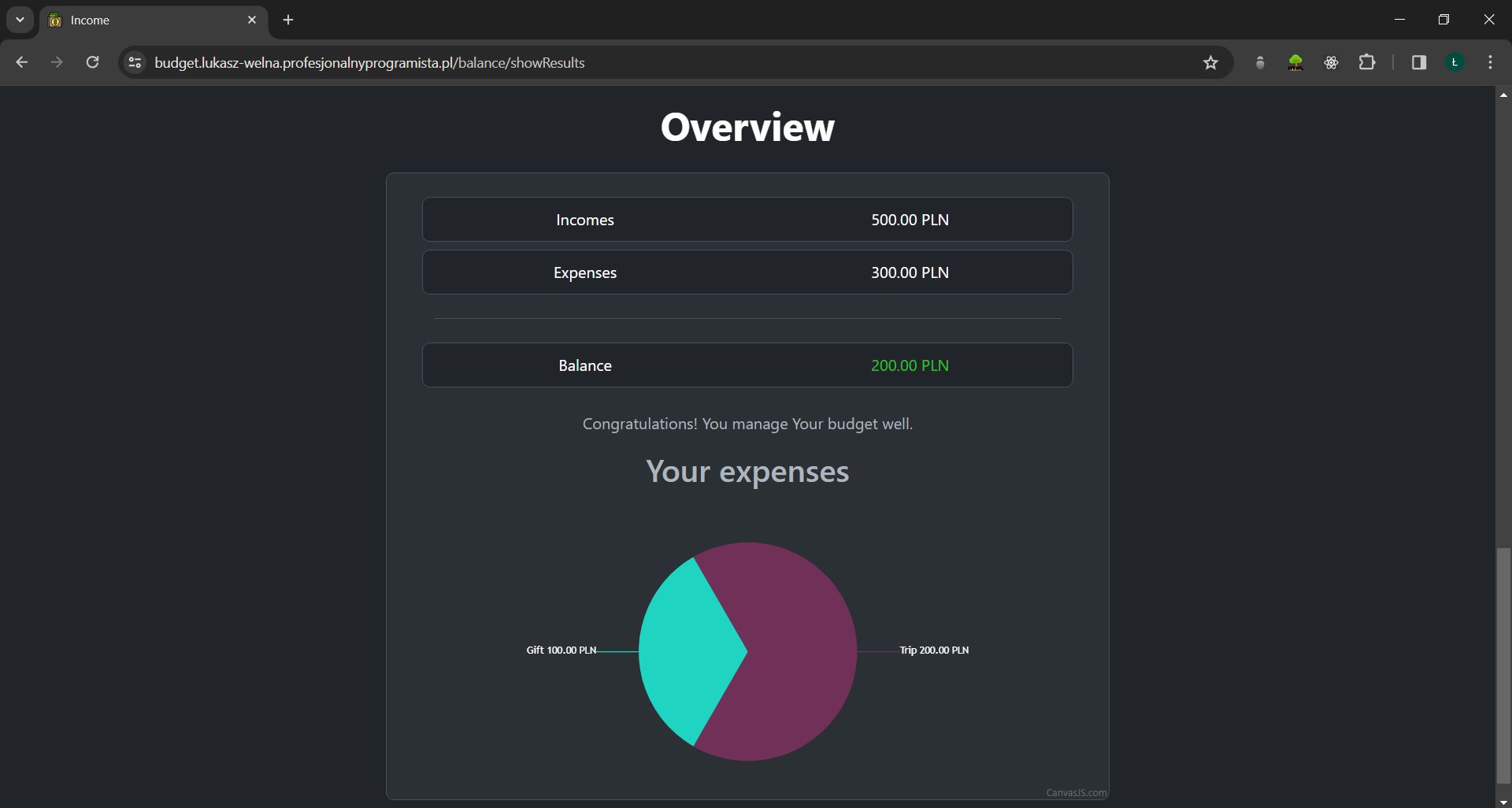Click the Balance row
Viewport: 1512px width, 808px height.
747,365
